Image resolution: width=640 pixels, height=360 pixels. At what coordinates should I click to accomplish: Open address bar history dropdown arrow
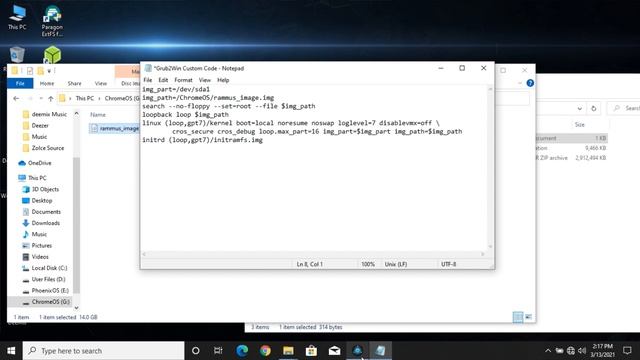coord(580,109)
